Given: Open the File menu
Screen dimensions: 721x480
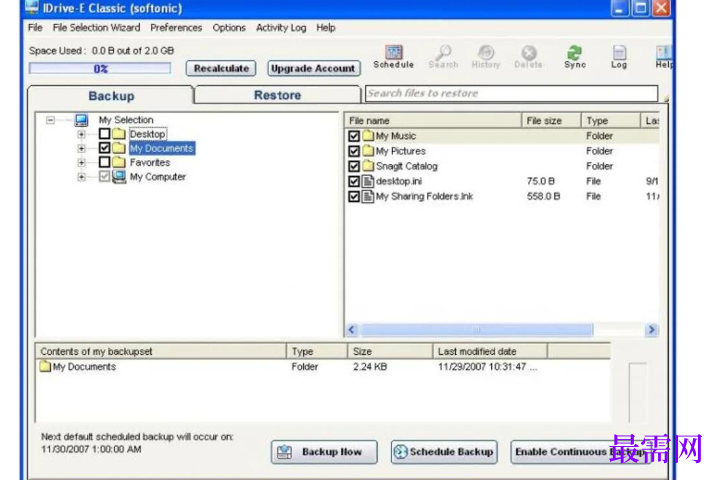Looking at the screenshot, I should click(x=35, y=28).
